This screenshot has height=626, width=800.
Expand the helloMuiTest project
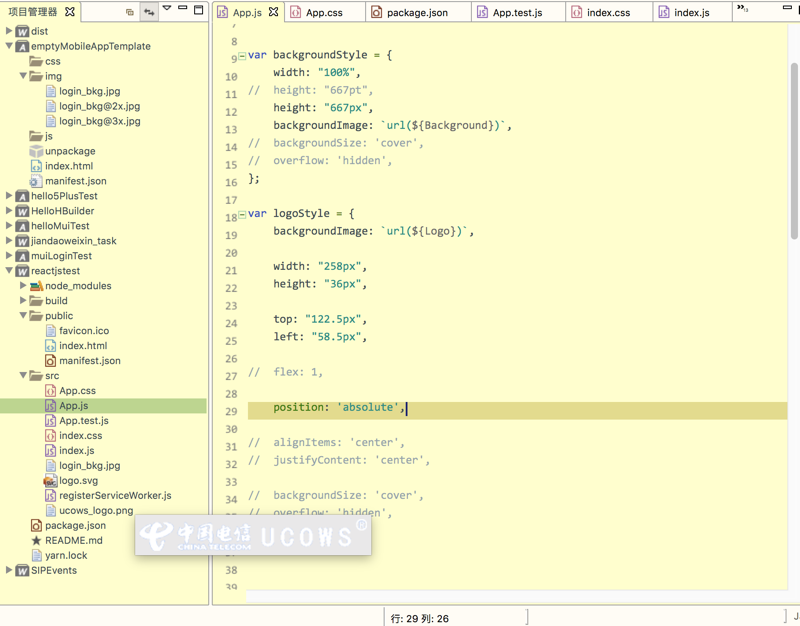[9, 226]
